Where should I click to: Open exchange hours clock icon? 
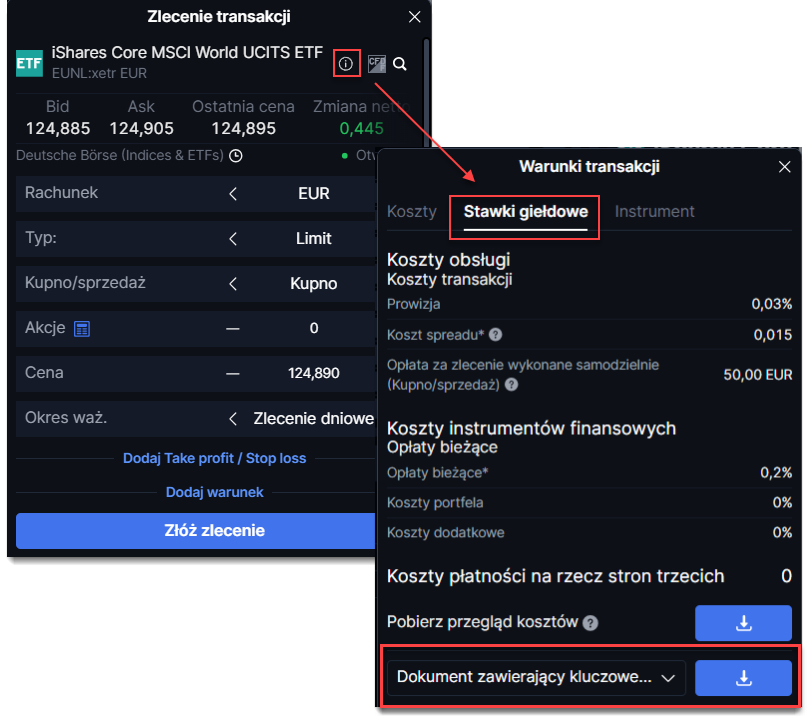236,155
